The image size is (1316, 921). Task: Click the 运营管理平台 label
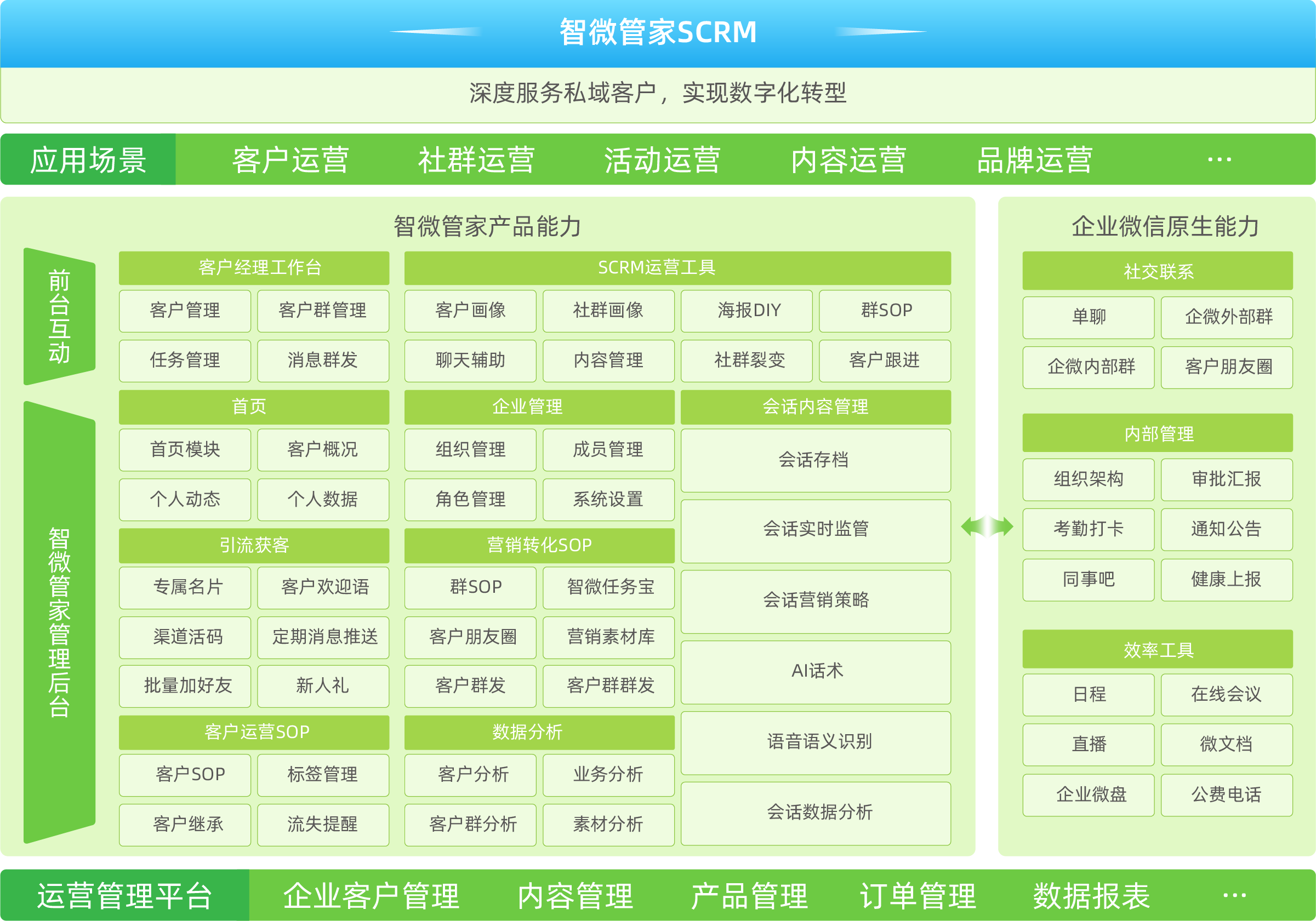point(125,895)
